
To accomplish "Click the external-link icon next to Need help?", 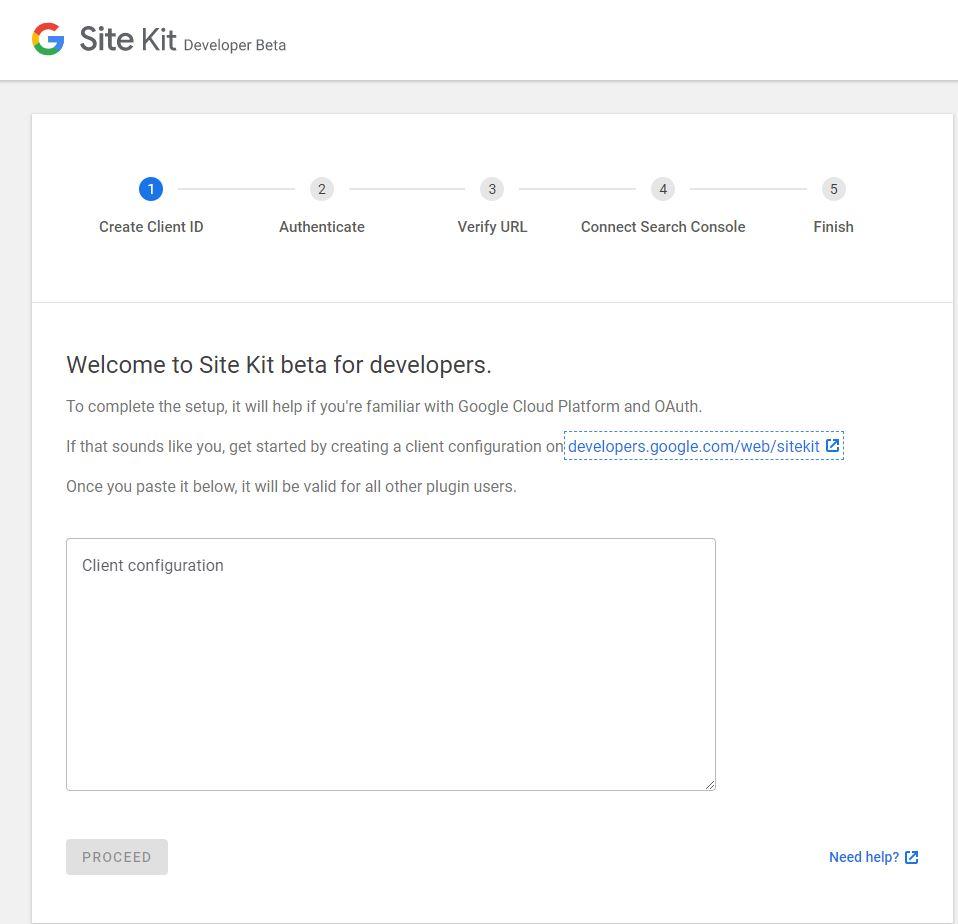I will tap(912, 857).
